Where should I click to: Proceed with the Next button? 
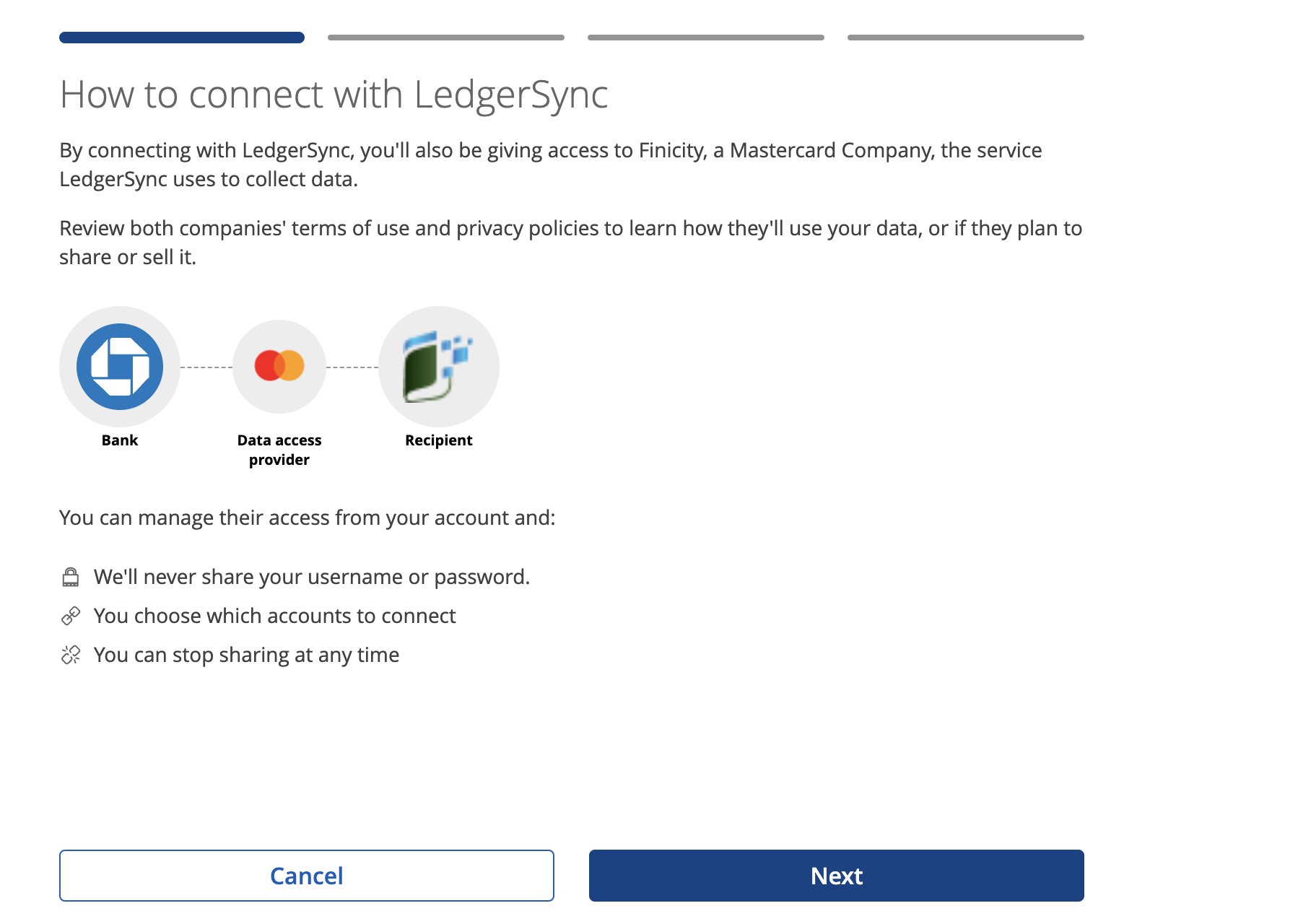click(x=837, y=876)
